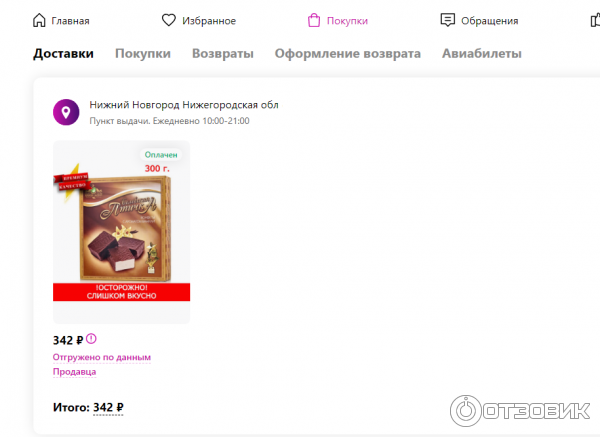Click the home icon next to Главная
Image resolution: width=600 pixels, height=437 pixels.
[x=39, y=20]
